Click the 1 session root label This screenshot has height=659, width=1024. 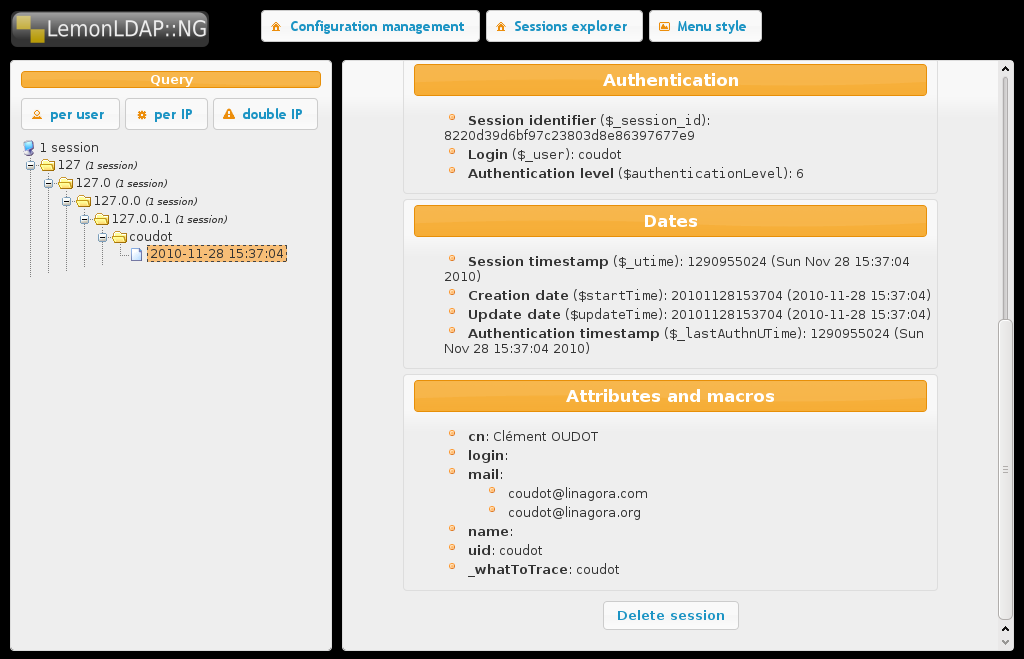point(69,148)
